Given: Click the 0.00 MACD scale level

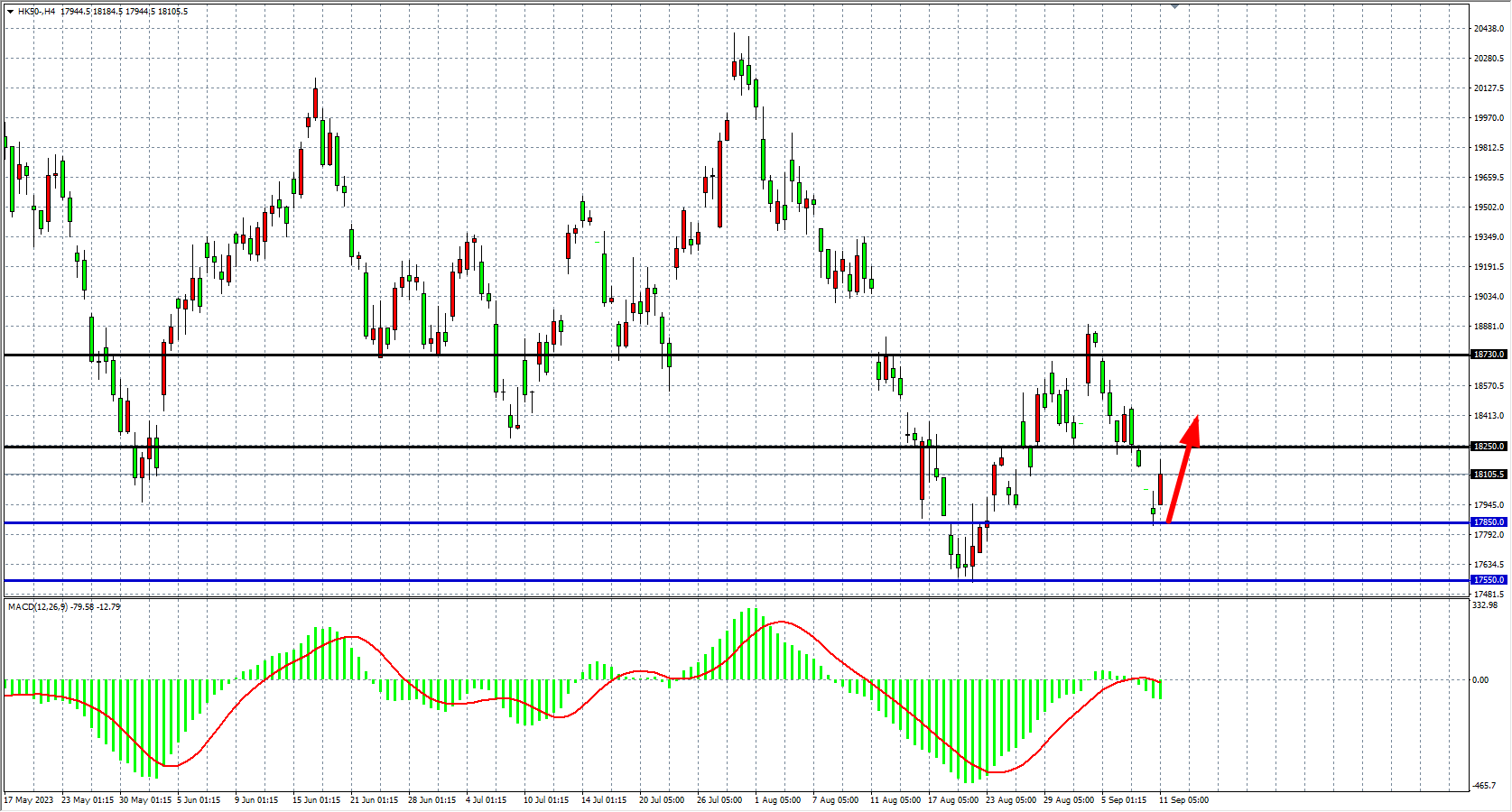Looking at the screenshot, I should [1480, 680].
